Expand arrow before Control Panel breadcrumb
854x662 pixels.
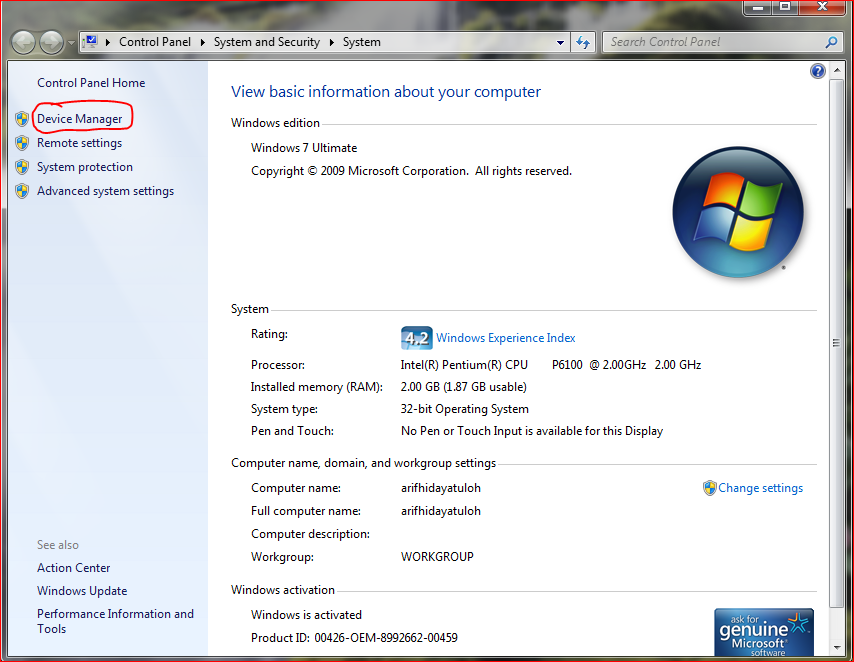coord(108,42)
